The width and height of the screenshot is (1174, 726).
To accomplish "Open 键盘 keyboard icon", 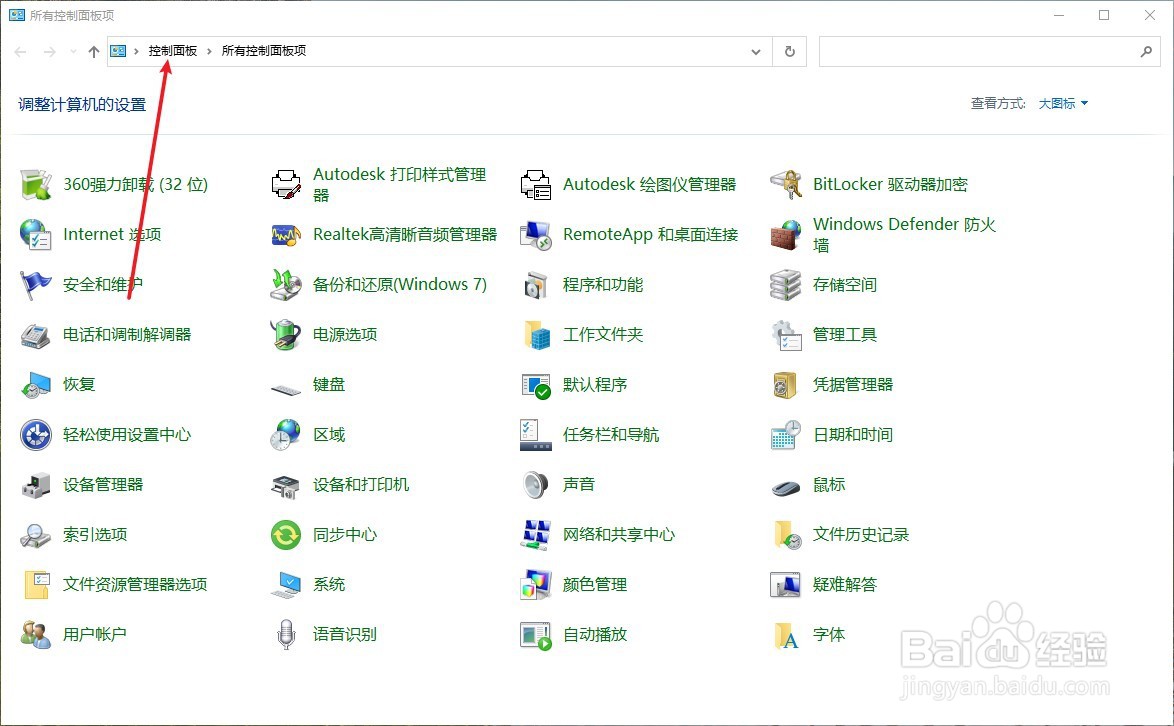I will 286,389.
